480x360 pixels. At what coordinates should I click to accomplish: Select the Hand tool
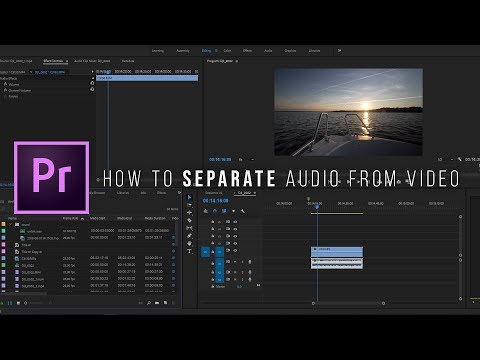pyautogui.click(x=189, y=243)
